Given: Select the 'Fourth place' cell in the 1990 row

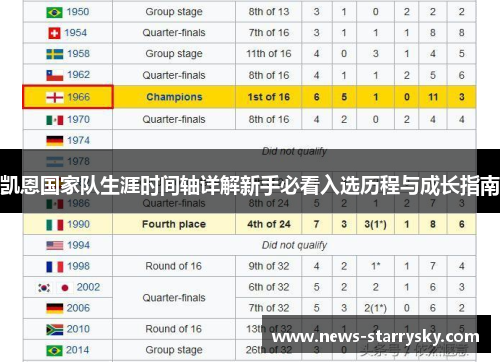Looking at the screenshot, I should coord(174,224).
